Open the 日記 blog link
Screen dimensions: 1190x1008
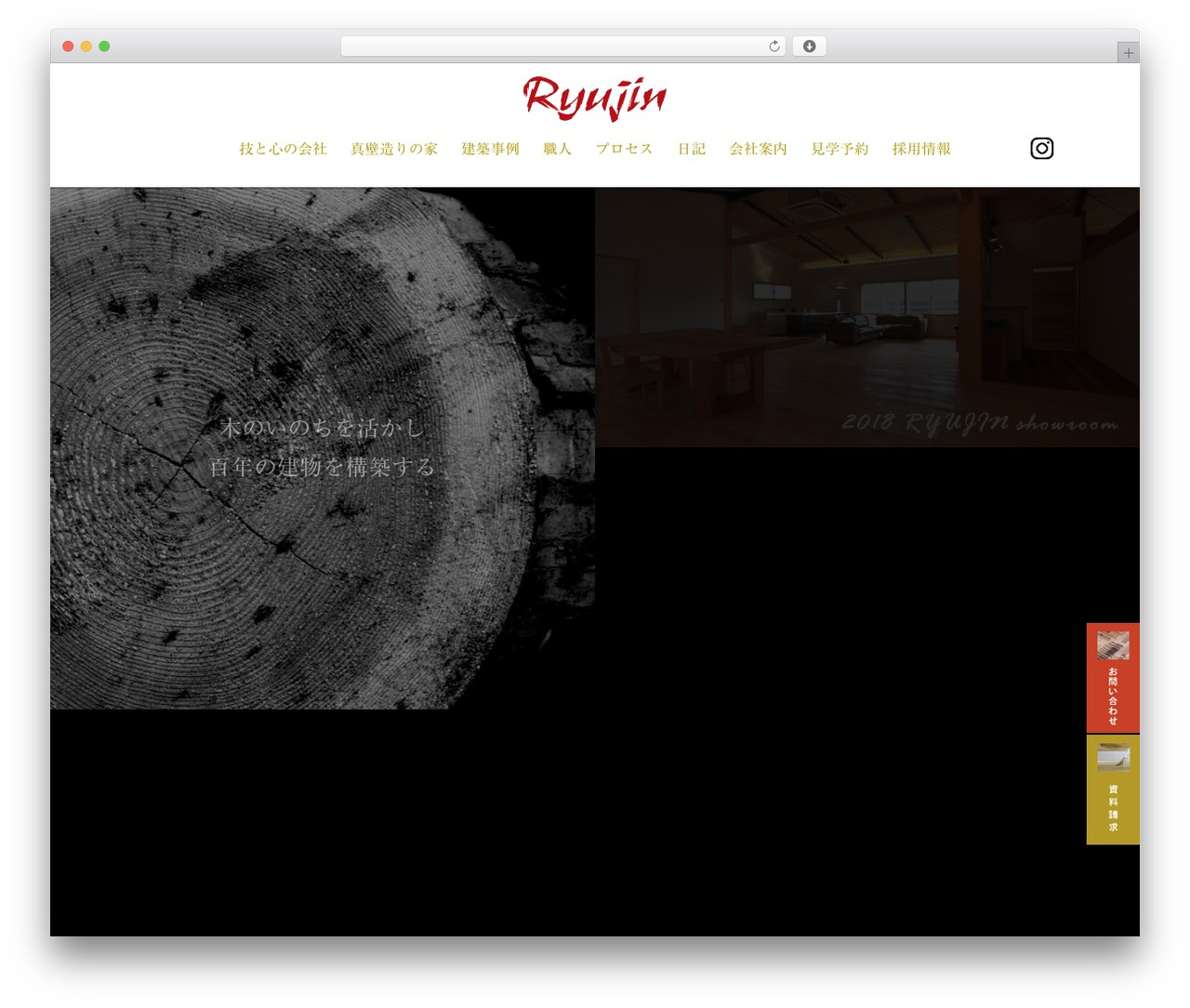point(692,149)
